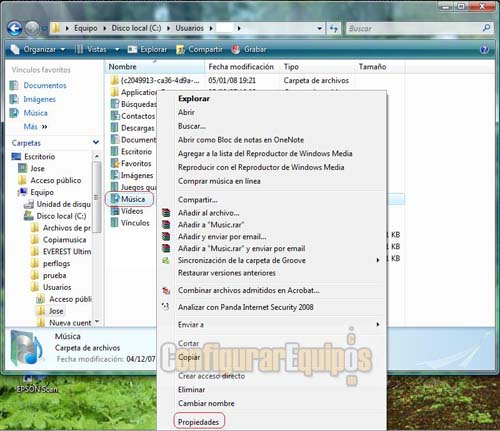Select perflogs folder in tree
The height and width of the screenshot is (431, 500).
tap(56, 263)
